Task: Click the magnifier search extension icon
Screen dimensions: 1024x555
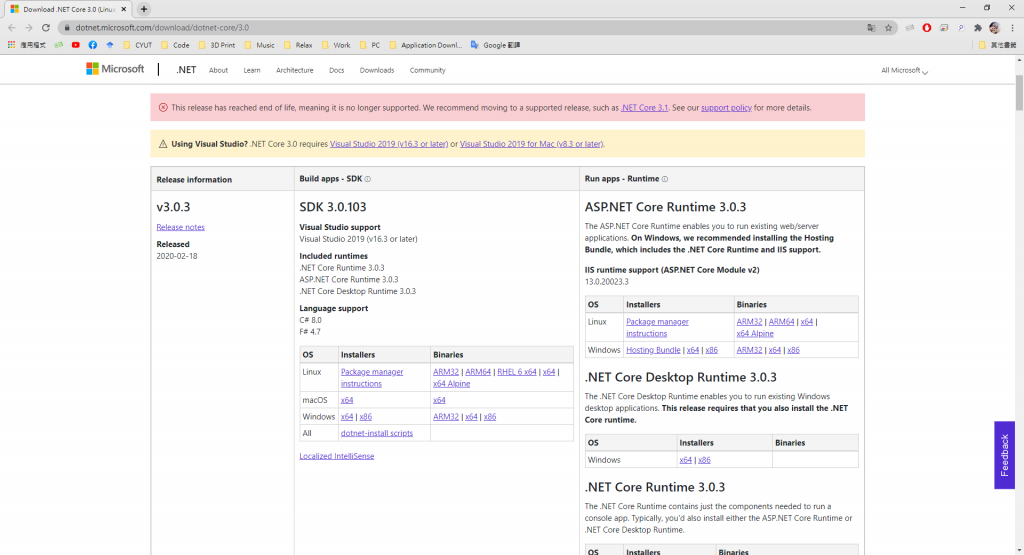Action: point(961,27)
